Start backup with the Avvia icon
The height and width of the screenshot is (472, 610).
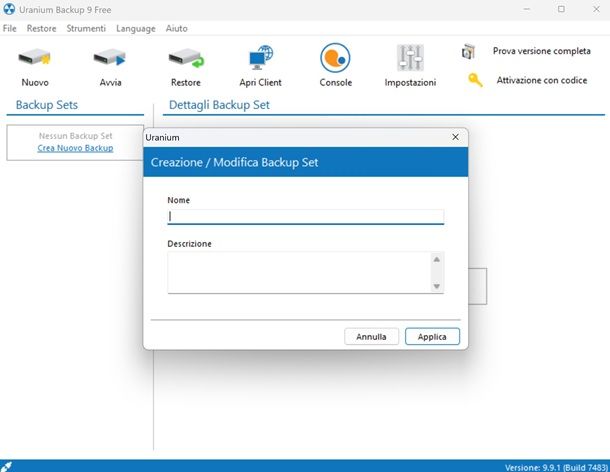(x=110, y=58)
